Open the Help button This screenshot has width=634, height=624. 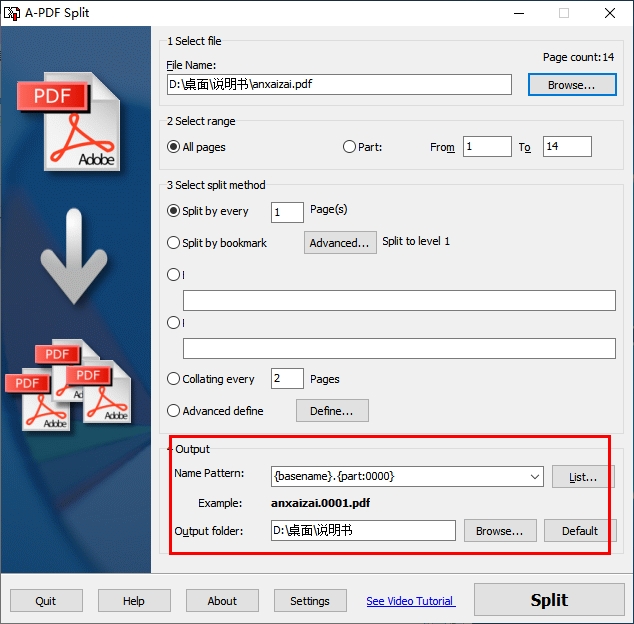tap(134, 601)
